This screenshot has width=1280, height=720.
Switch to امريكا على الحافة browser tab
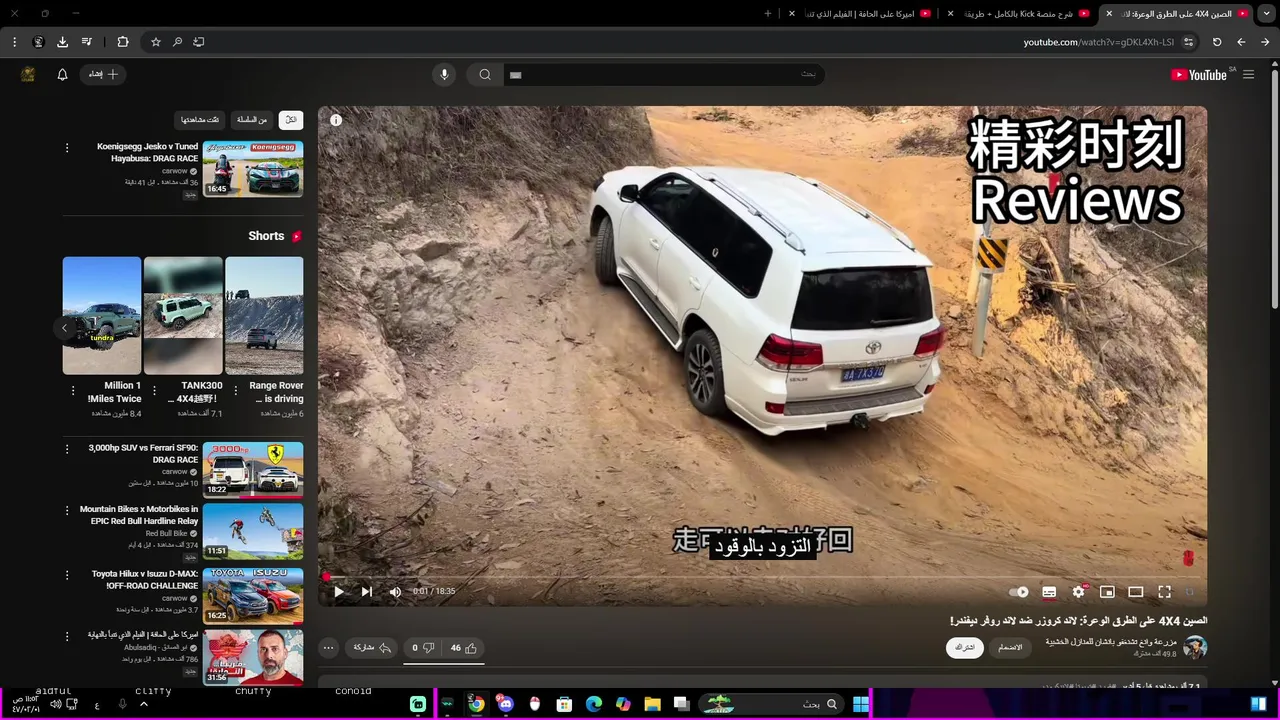(860, 14)
